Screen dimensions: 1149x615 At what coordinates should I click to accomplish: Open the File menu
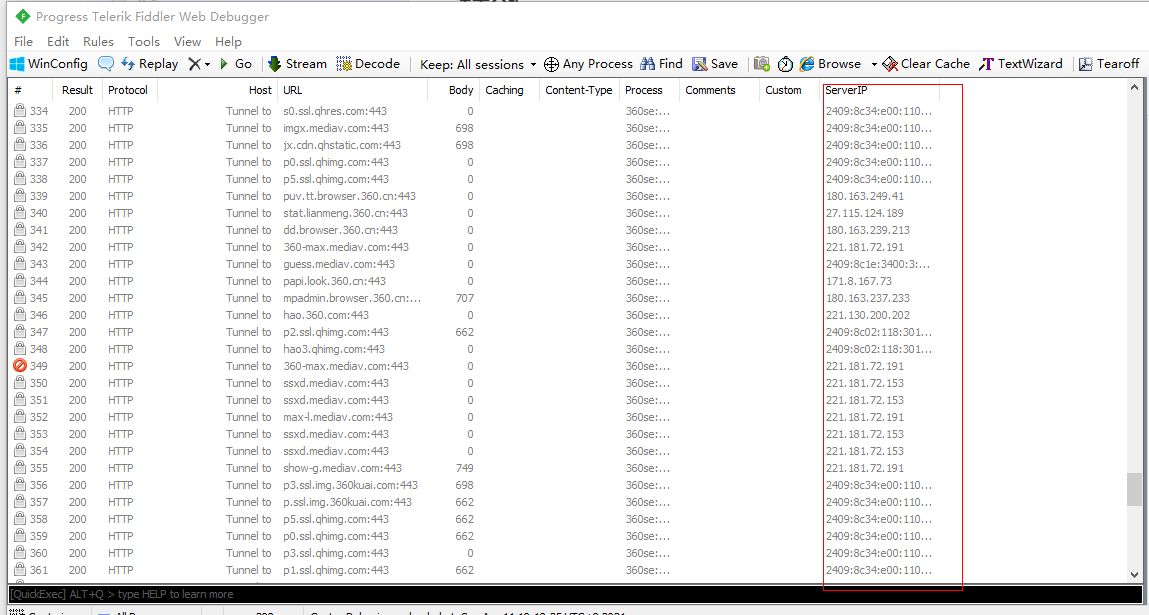click(x=23, y=42)
